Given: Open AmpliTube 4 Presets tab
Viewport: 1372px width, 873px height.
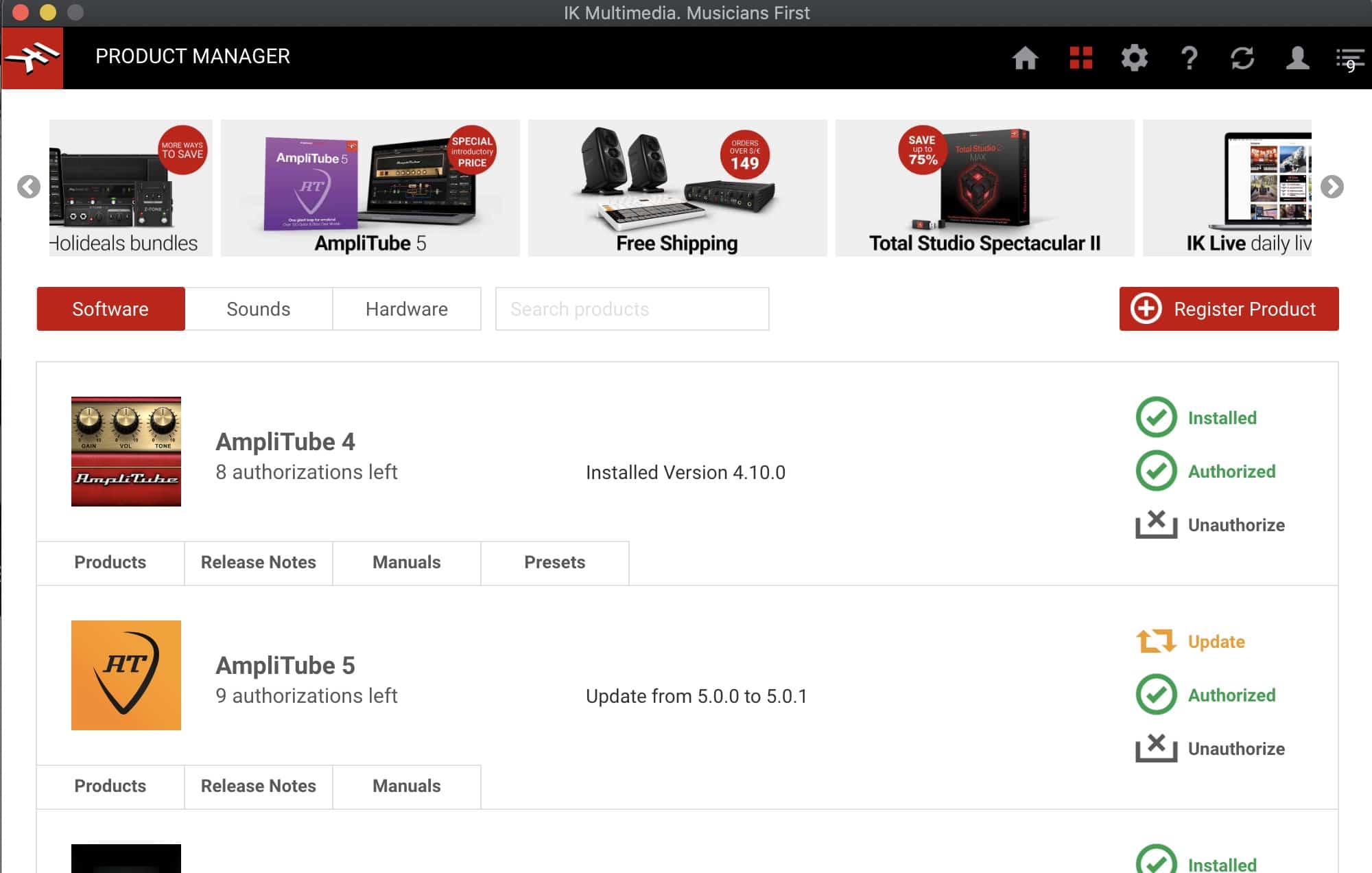Looking at the screenshot, I should 555,563.
